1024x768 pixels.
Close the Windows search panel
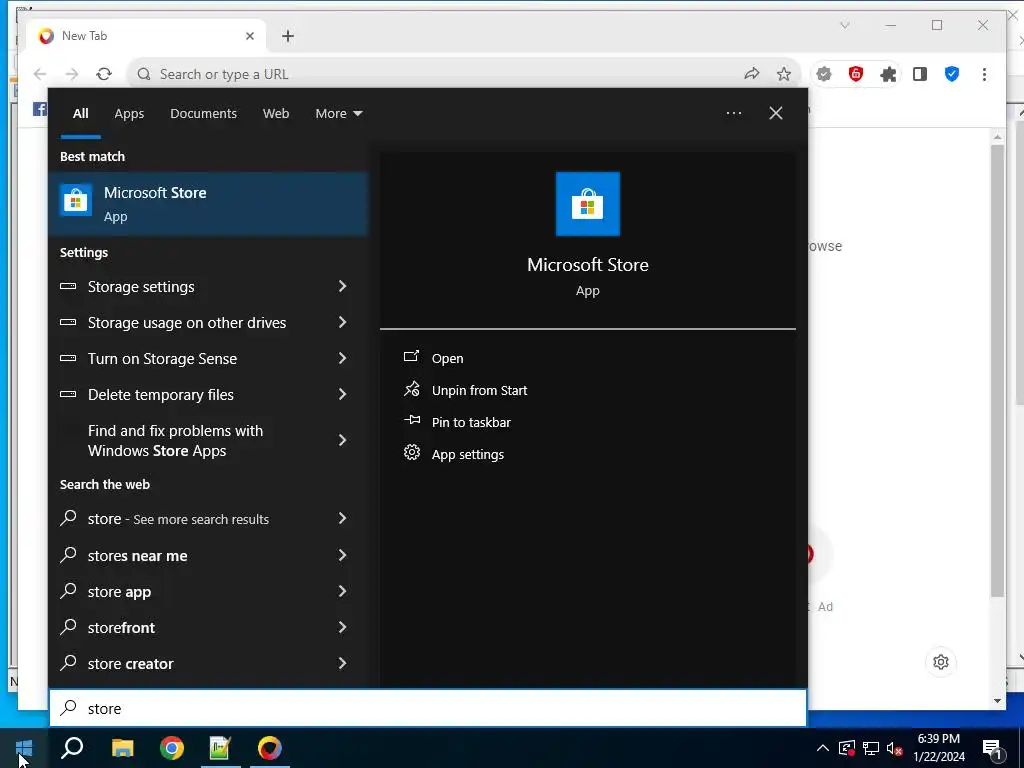click(775, 113)
